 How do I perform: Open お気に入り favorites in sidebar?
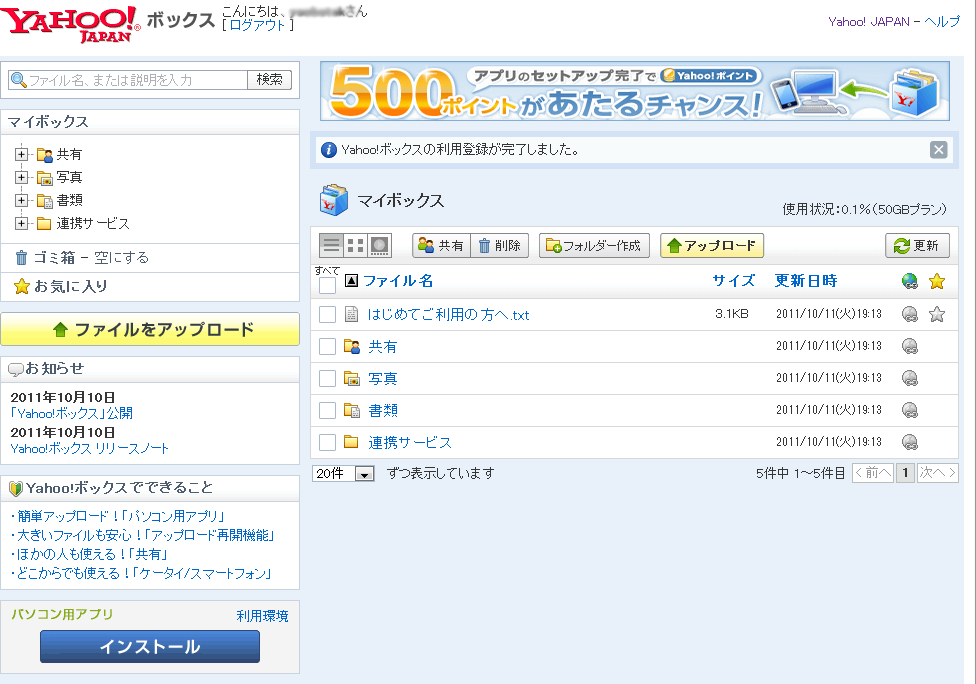click(x=70, y=286)
